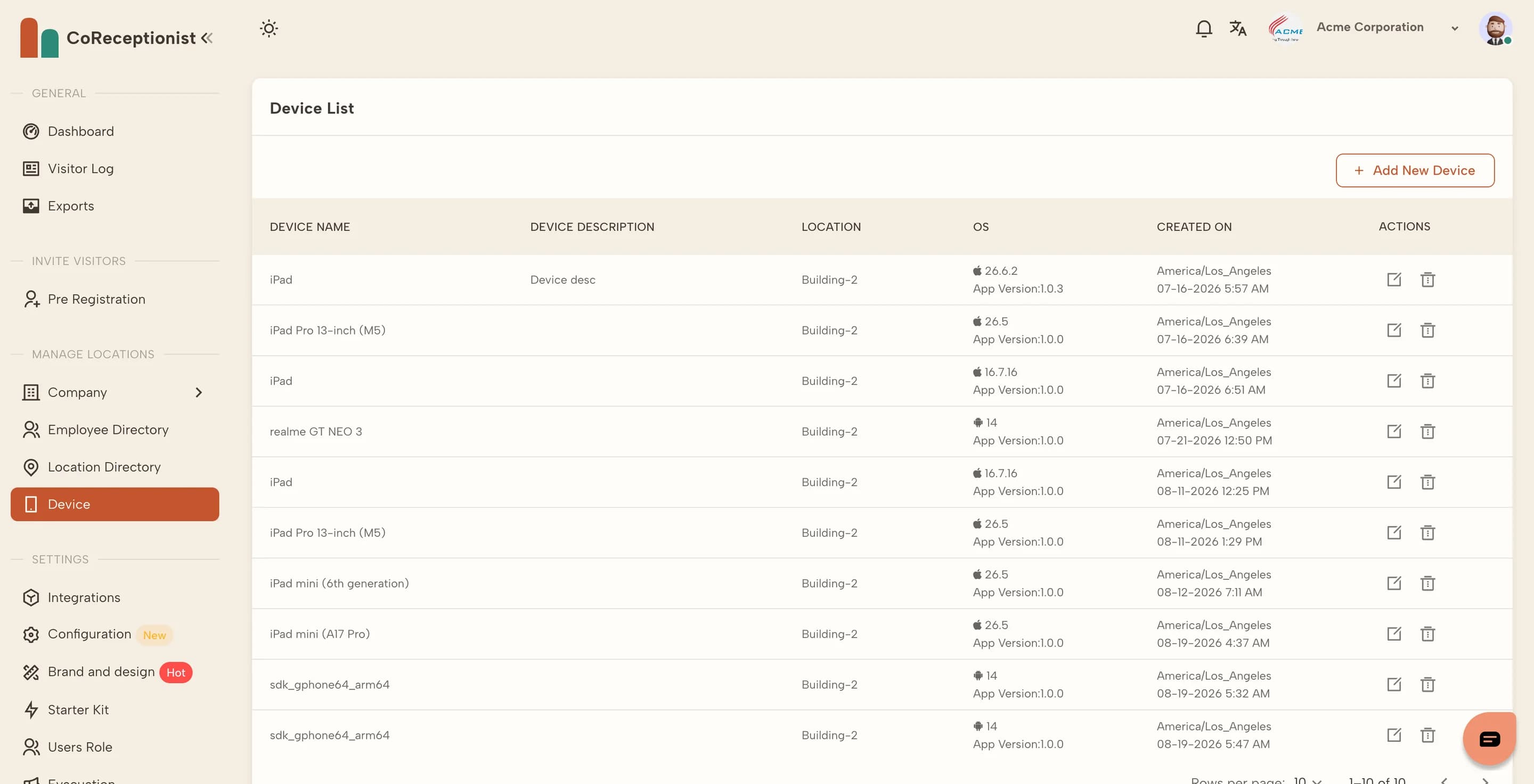Open Exports page

115,206
